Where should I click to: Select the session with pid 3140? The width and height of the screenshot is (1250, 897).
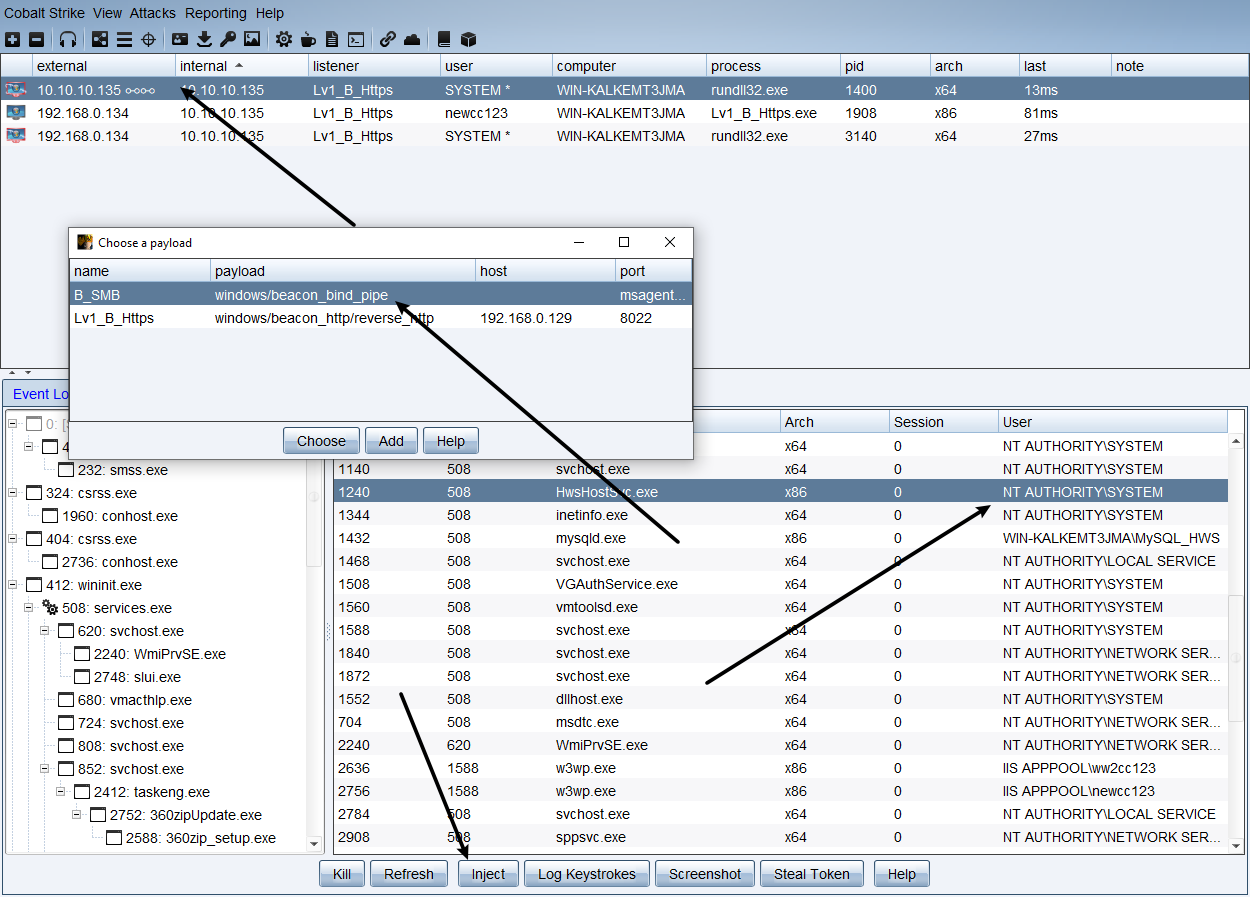(625, 136)
